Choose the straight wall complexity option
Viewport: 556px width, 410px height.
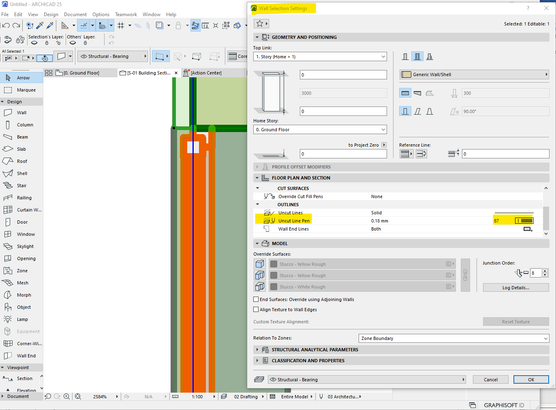tap(405, 111)
